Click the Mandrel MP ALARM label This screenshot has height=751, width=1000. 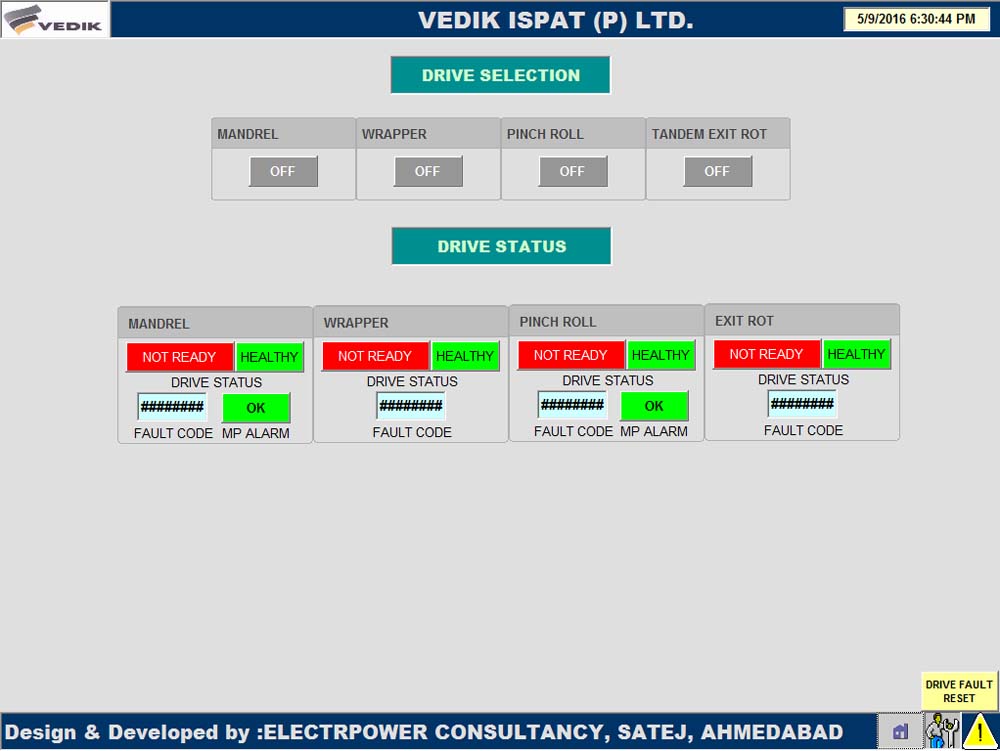[x=256, y=434]
